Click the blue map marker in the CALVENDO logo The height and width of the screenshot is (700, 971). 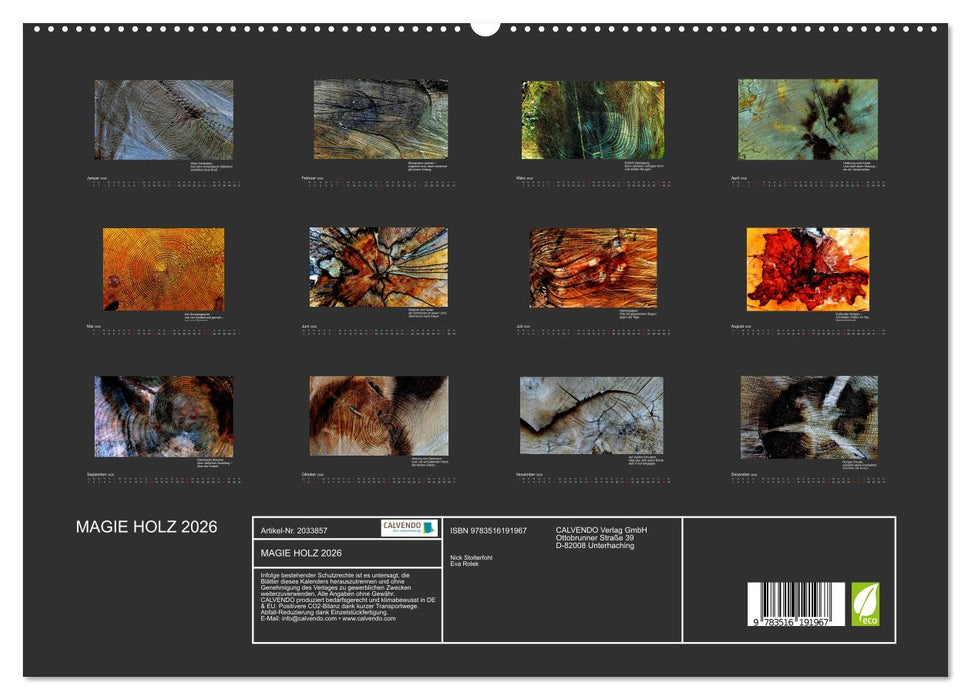pos(429,528)
